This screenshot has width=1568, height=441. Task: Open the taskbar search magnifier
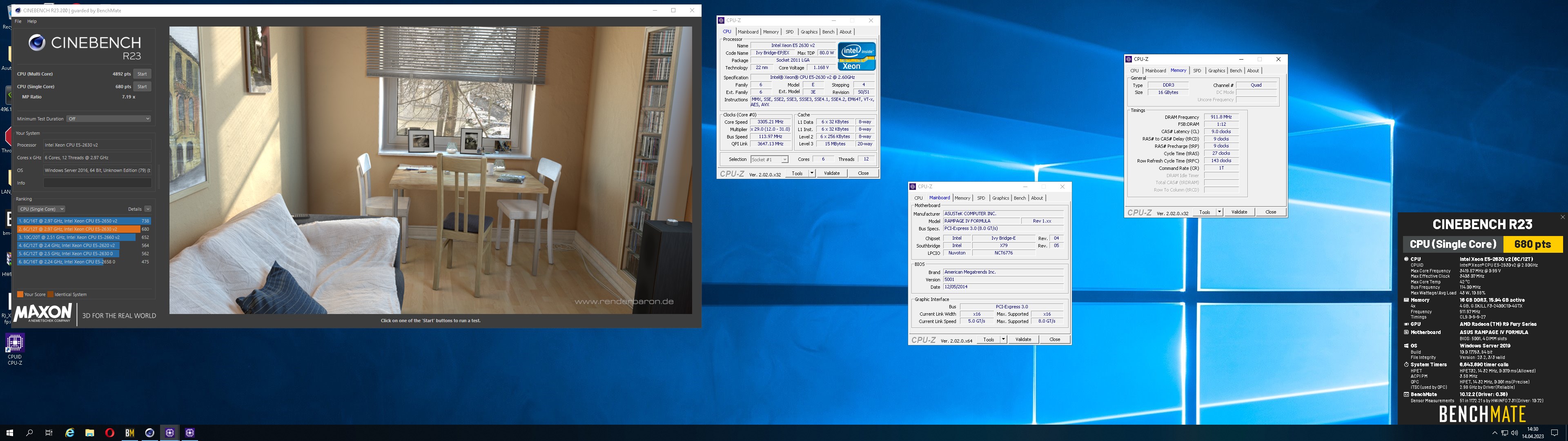tap(29, 432)
